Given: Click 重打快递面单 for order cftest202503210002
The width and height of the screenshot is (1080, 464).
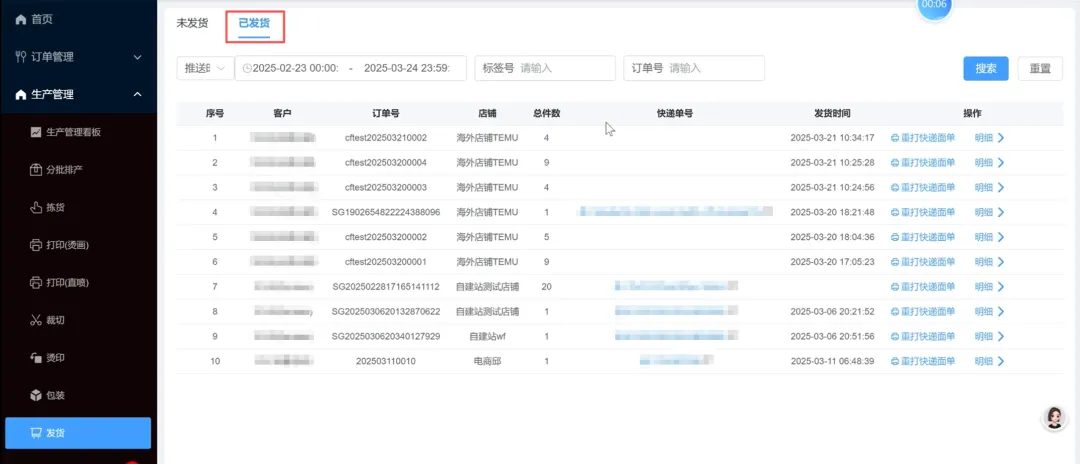Looking at the screenshot, I should 922,137.
